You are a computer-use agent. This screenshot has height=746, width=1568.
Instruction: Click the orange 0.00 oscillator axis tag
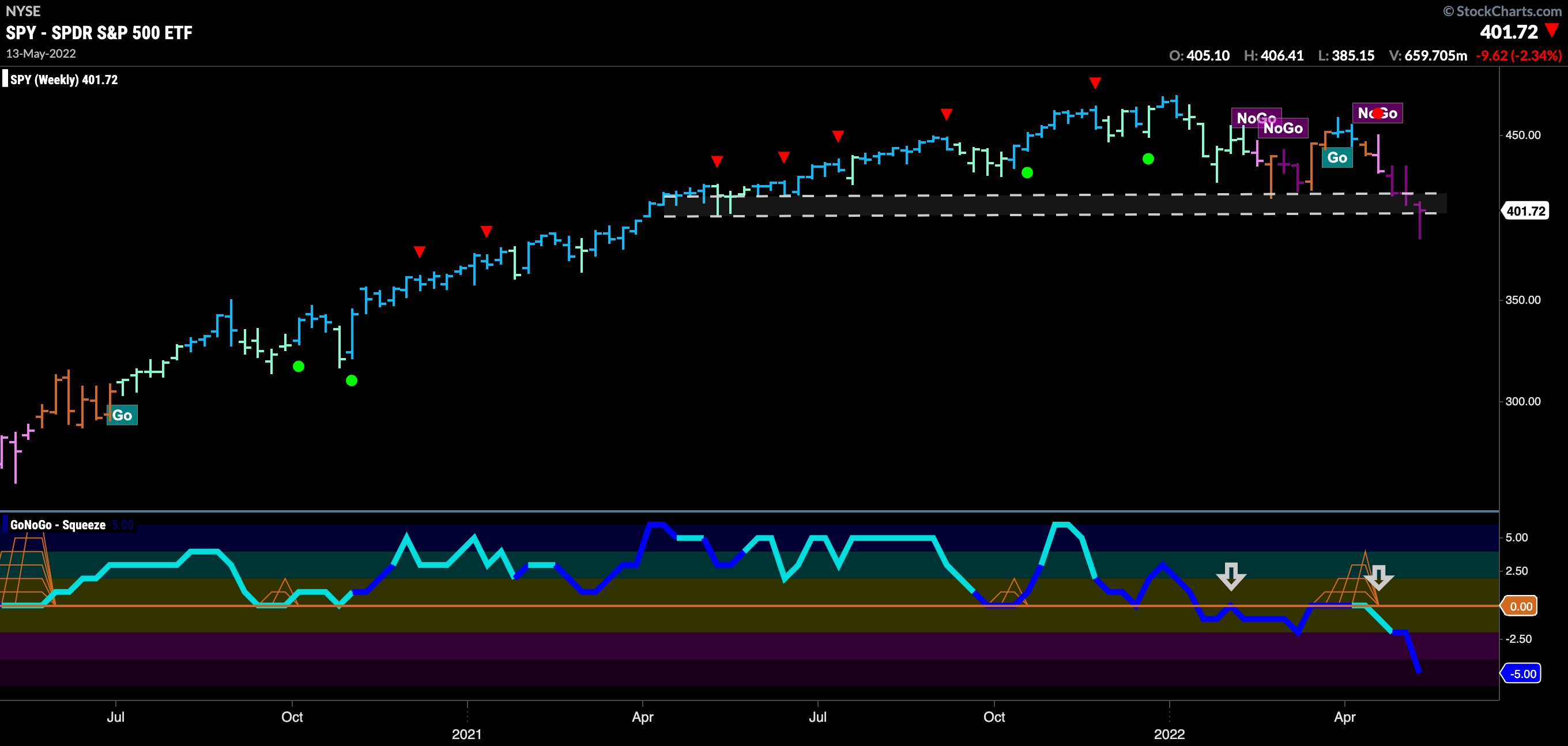[x=1520, y=606]
